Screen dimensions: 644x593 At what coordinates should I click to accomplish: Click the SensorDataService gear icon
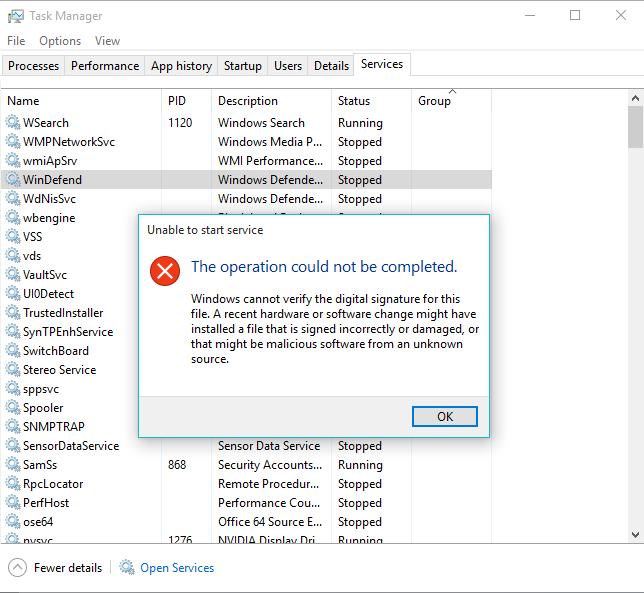click(13, 446)
